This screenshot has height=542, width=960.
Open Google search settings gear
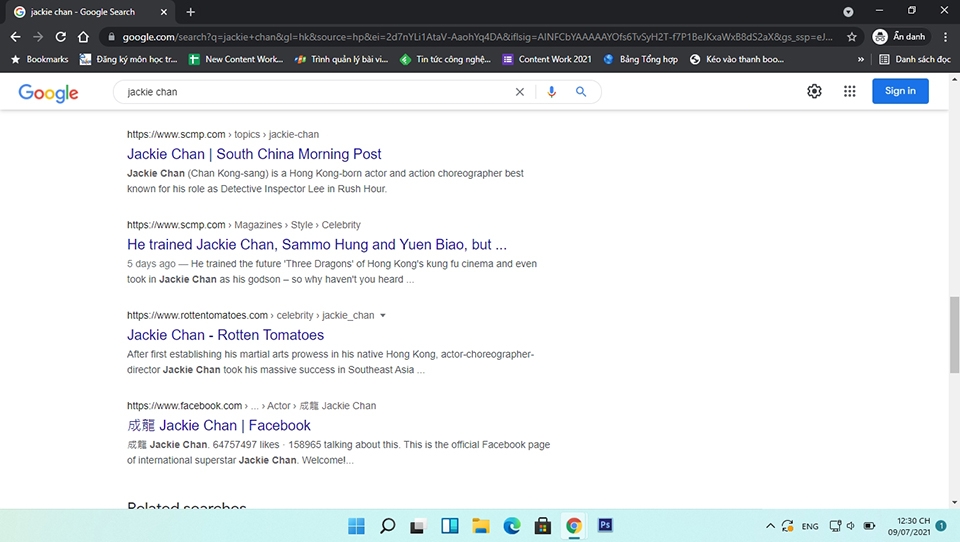coord(814,91)
